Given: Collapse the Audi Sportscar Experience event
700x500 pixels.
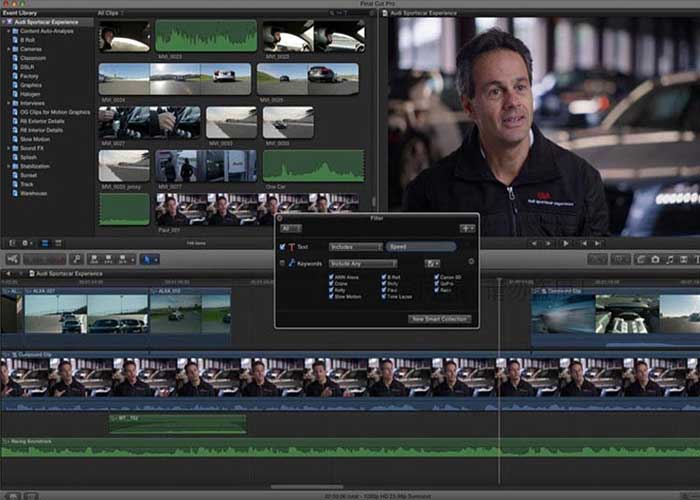Looking at the screenshot, I should point(4,22).
